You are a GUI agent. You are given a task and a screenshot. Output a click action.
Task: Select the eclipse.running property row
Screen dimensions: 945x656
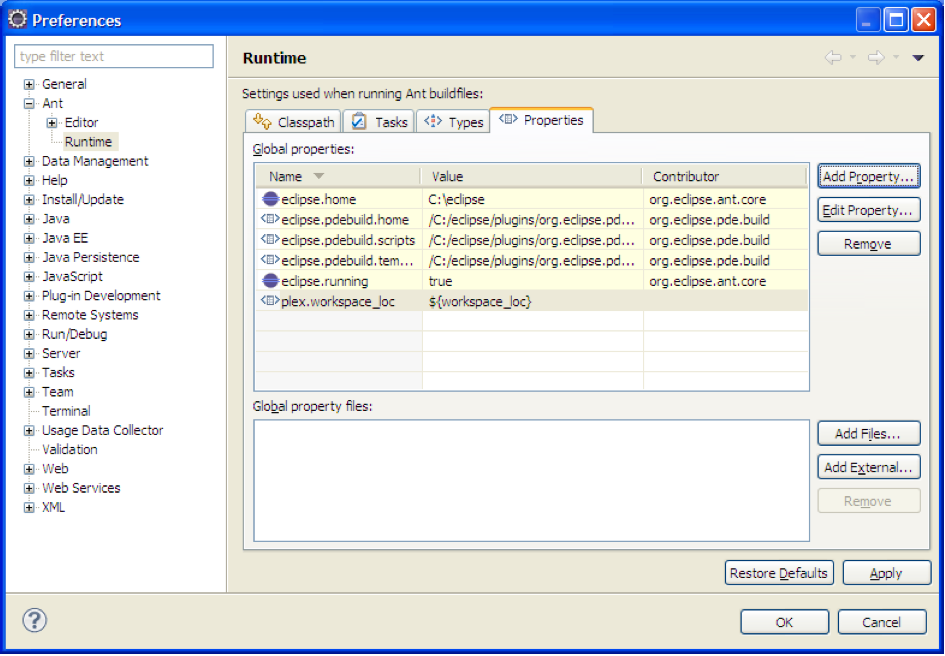click(x=532, y=281)
